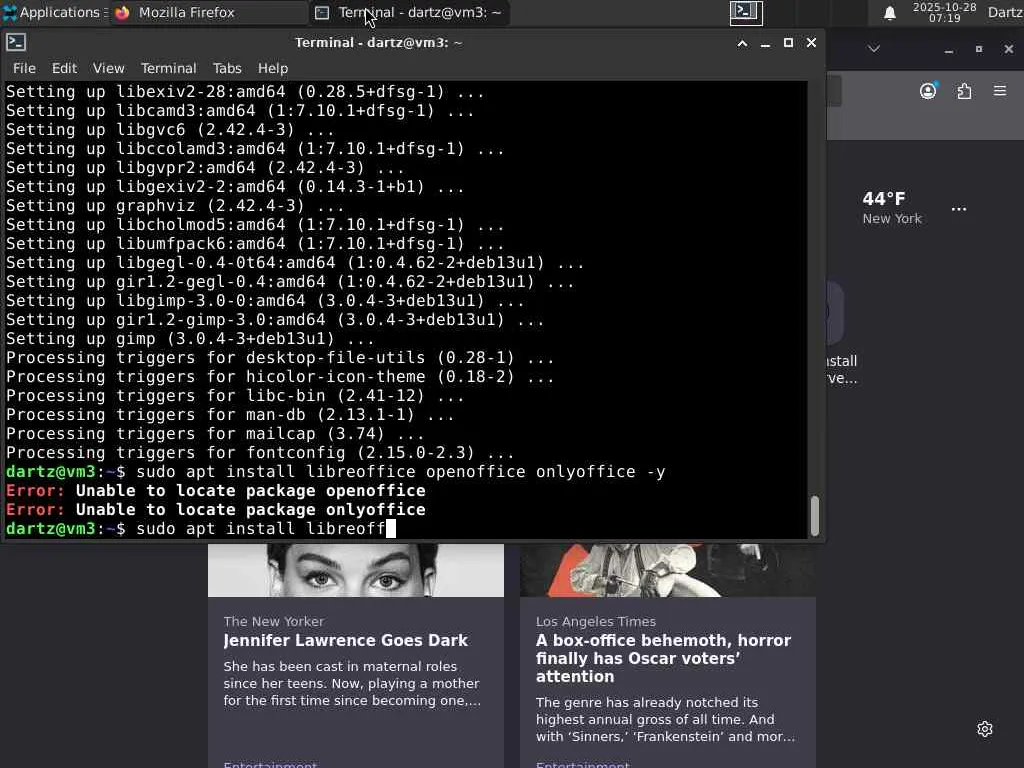This screenshot has width=1024, height=768.
Task: Click the terminal launcher icon in the top panel
Action: click(746, 12)
